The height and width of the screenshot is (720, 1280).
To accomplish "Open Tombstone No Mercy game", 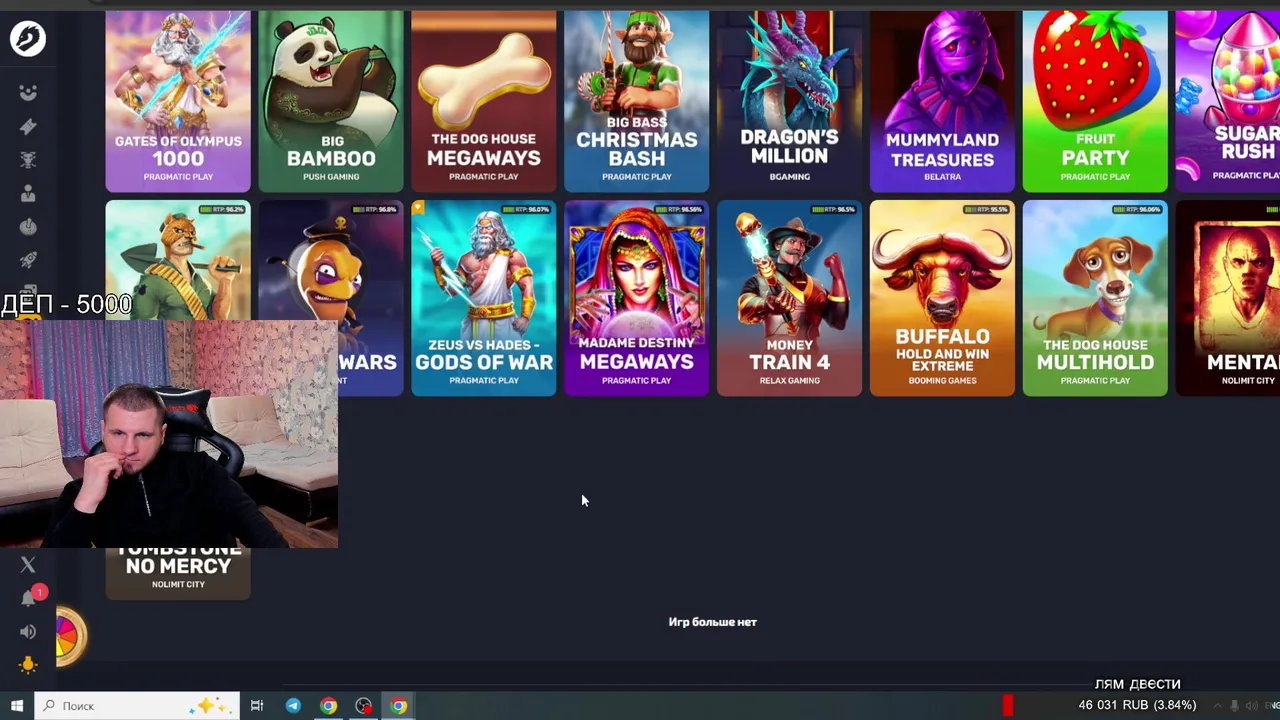I will coord(178,573).
